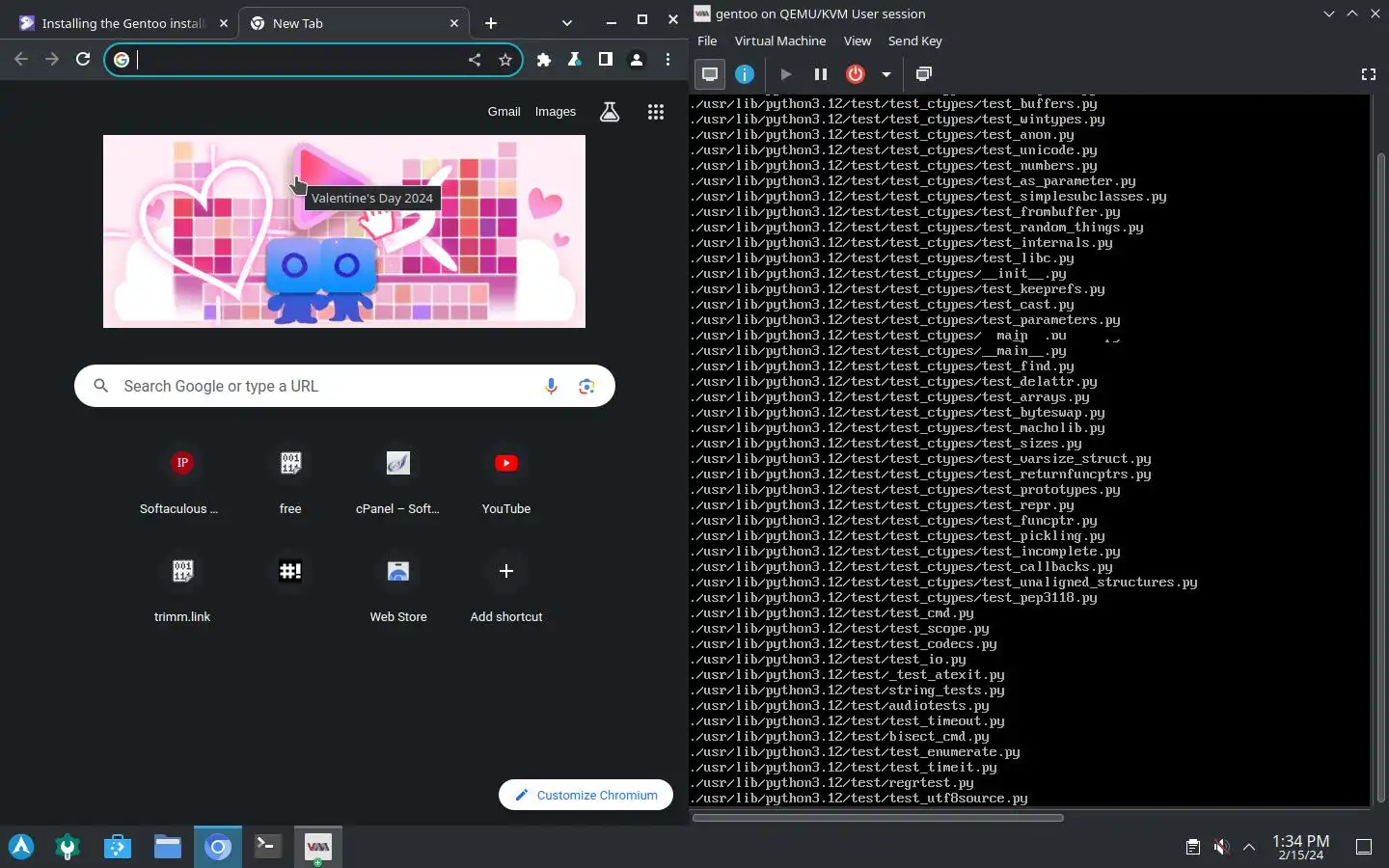The width and height of the screenshot is (1389, 868).
Task: Open the View menu in virt-manager
Action: tap(858, 41)
